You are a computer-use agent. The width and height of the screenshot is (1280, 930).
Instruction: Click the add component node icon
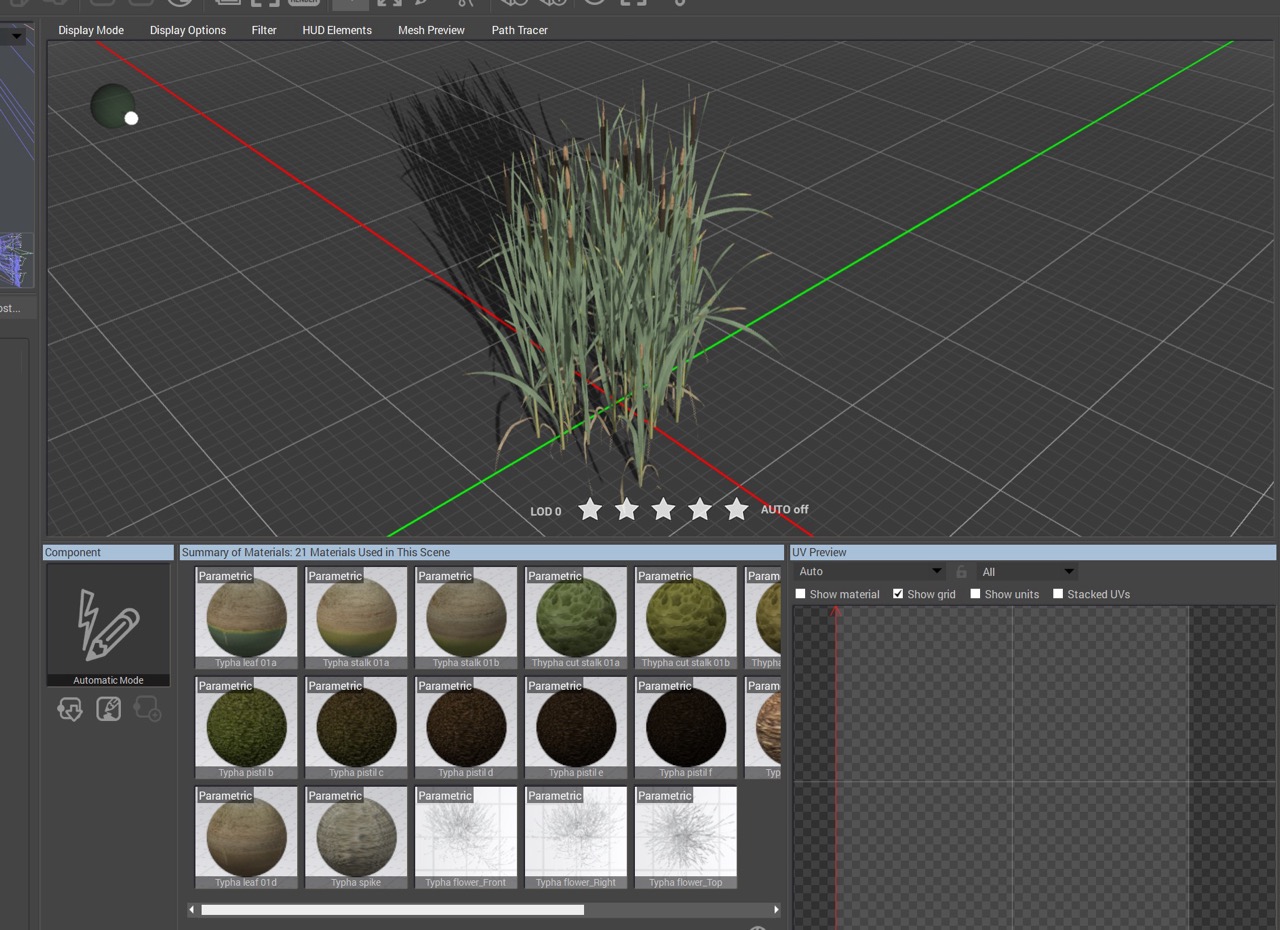(146, 709)
